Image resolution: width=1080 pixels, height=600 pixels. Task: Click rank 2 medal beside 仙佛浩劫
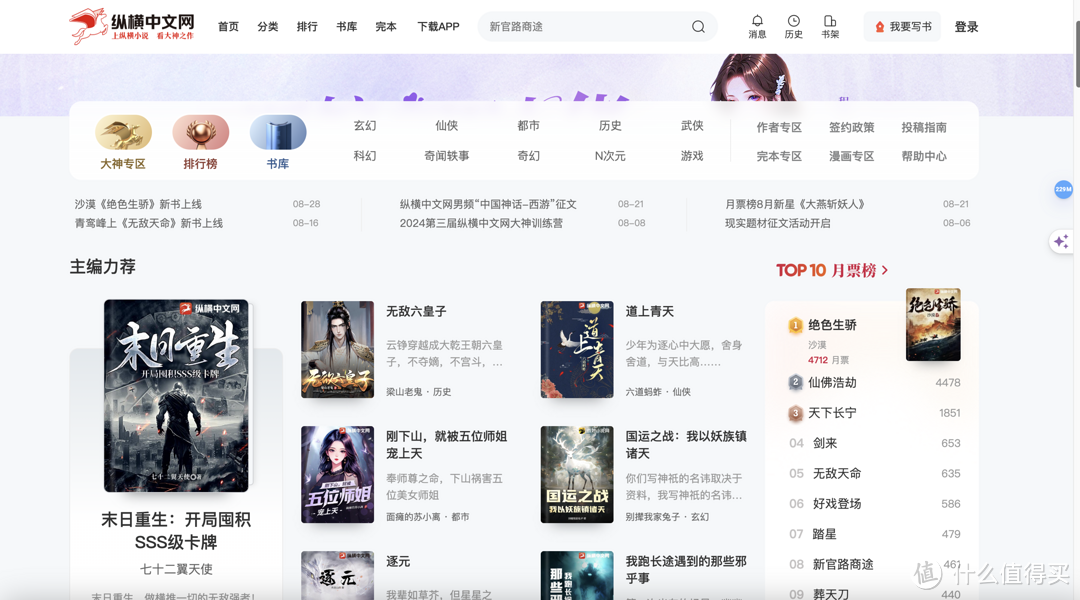tap(796, 382)
